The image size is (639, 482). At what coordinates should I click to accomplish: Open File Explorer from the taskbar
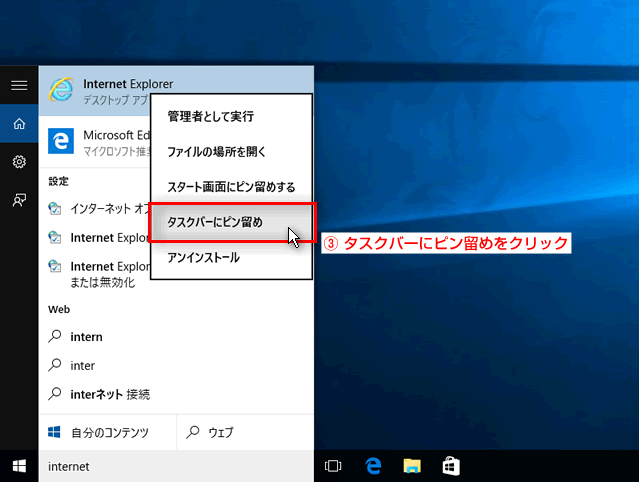412,466
